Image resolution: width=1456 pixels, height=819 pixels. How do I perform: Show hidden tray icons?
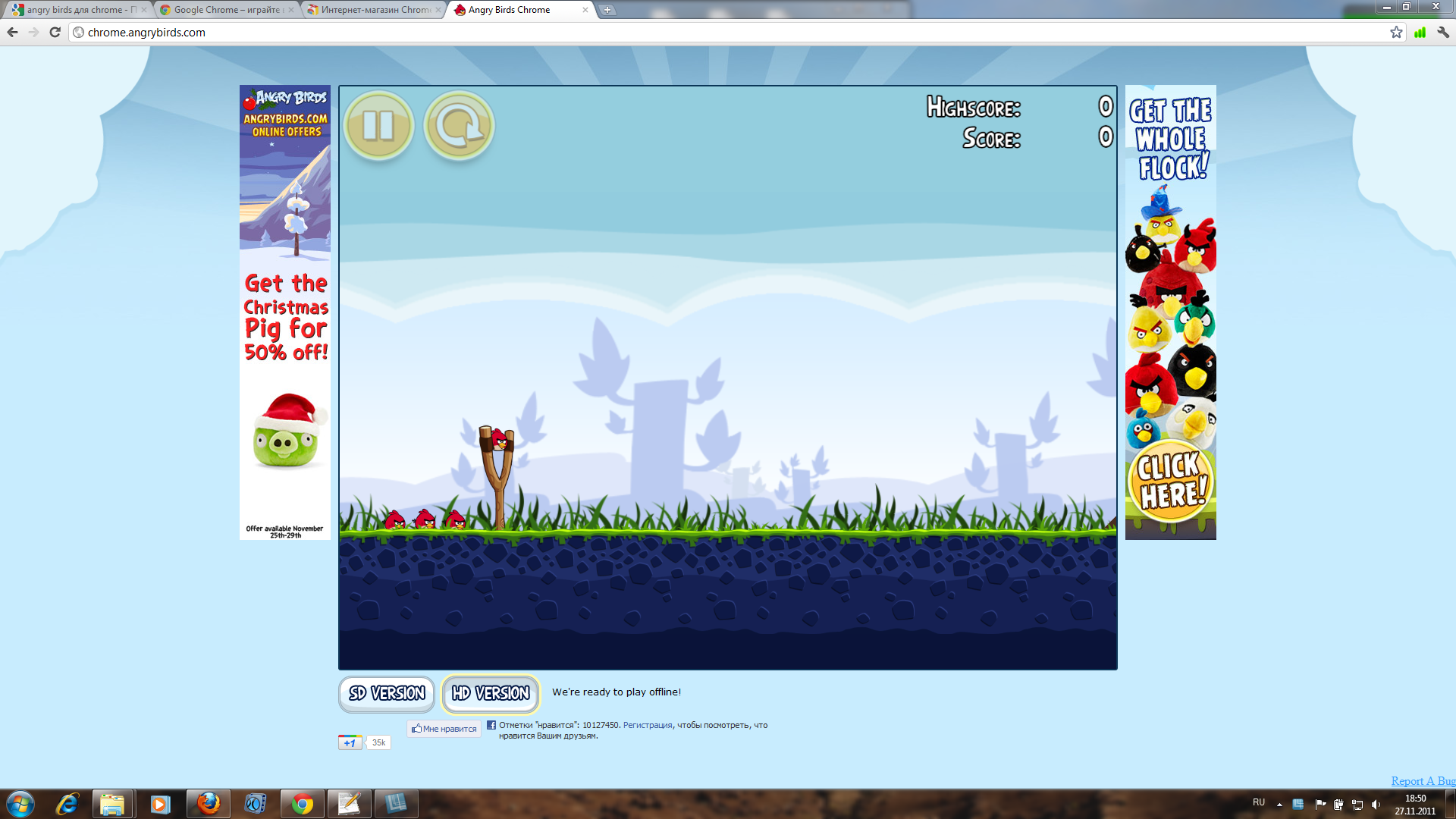click(x=1279, y=804)
